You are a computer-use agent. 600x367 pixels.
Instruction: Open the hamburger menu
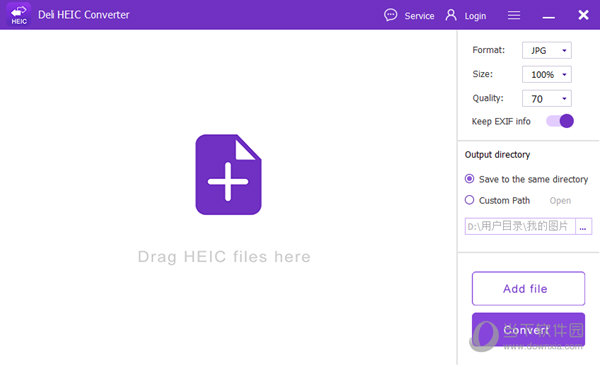point(514,15)
